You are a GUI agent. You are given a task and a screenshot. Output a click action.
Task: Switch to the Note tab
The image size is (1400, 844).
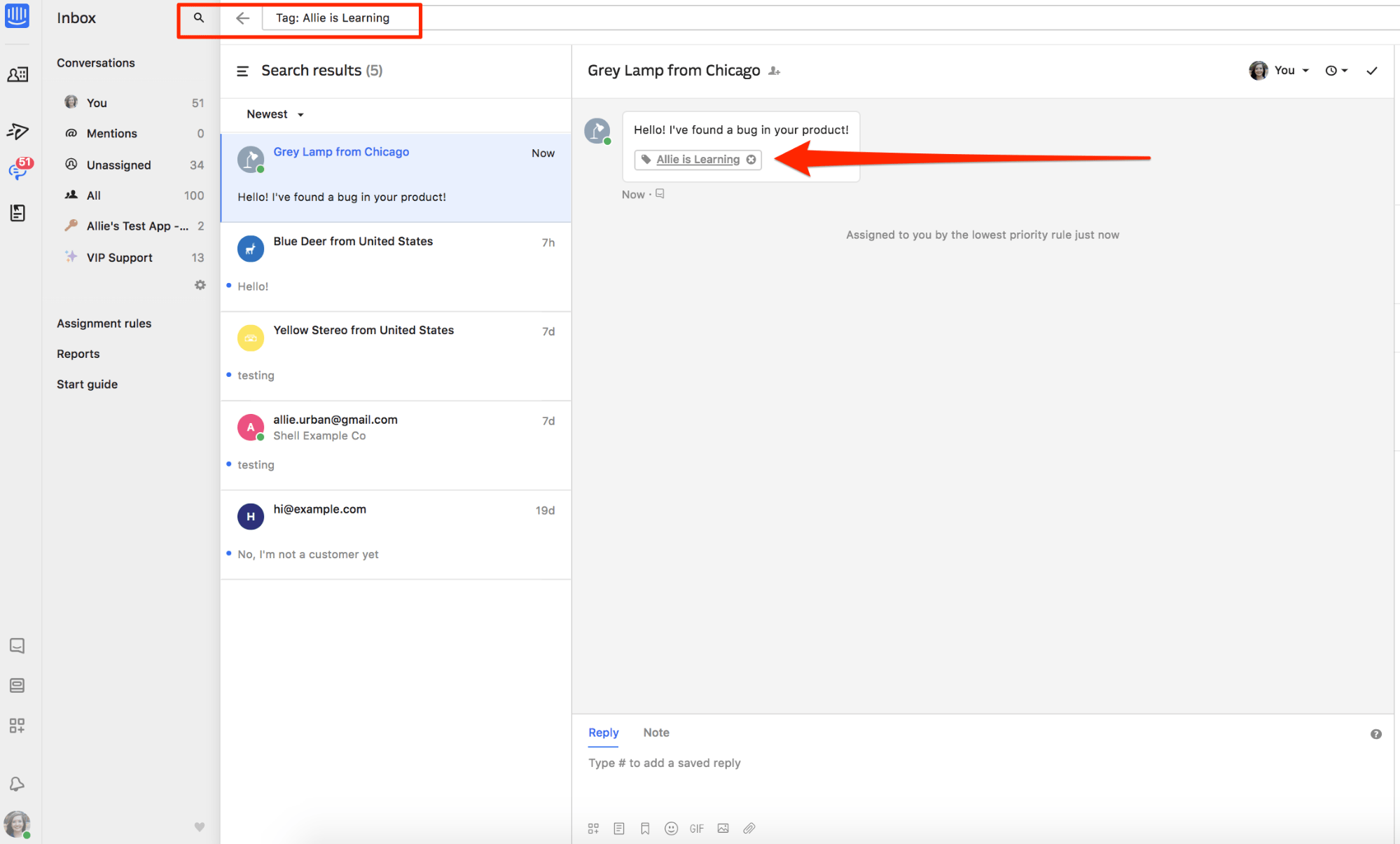656,733
